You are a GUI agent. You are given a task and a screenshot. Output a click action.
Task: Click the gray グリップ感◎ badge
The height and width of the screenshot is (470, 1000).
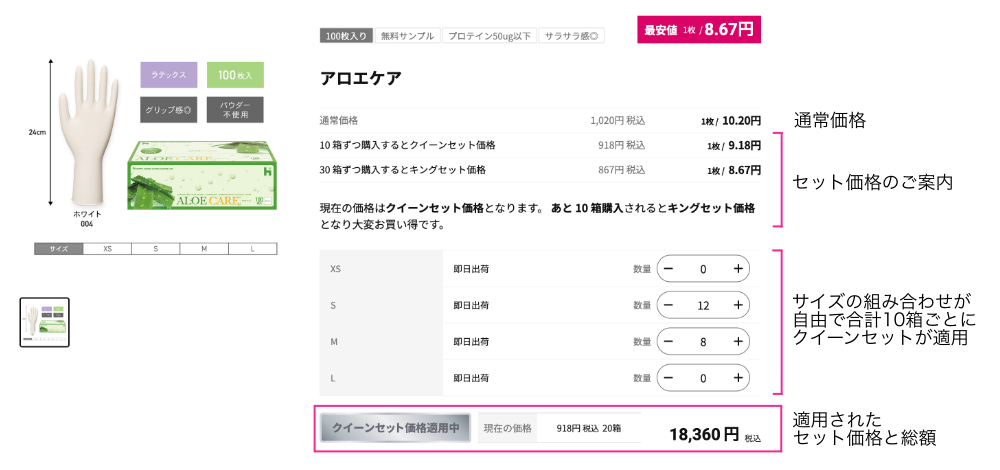(168, 110)
